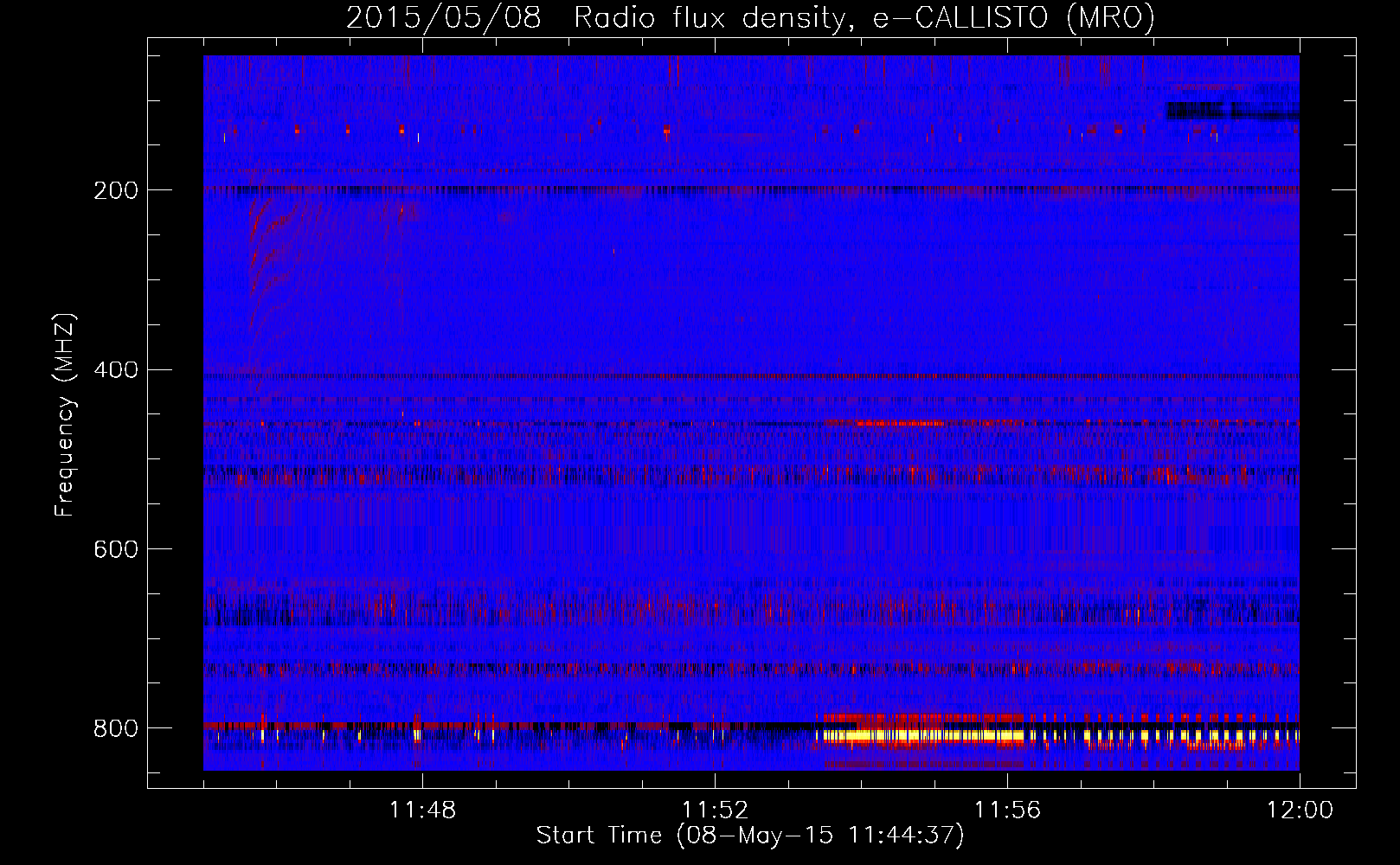This screenshot has width=1400, height=865.
Task: Click the 11:56 time tick label
Action: pyautogui.click(x=1007, y=811)
